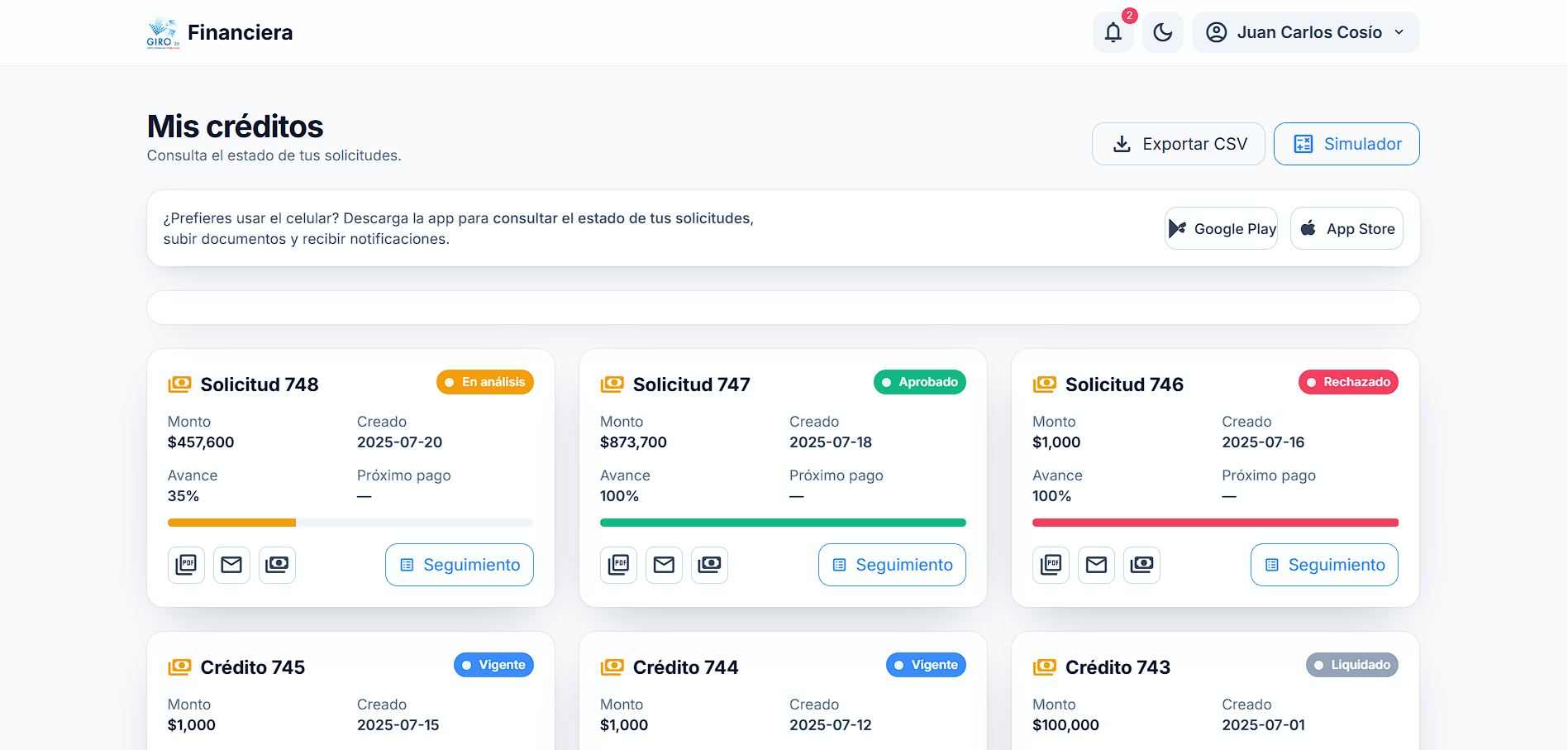
Task: Export credits using Exportar CSV
Action: (x=1178, y=143)
